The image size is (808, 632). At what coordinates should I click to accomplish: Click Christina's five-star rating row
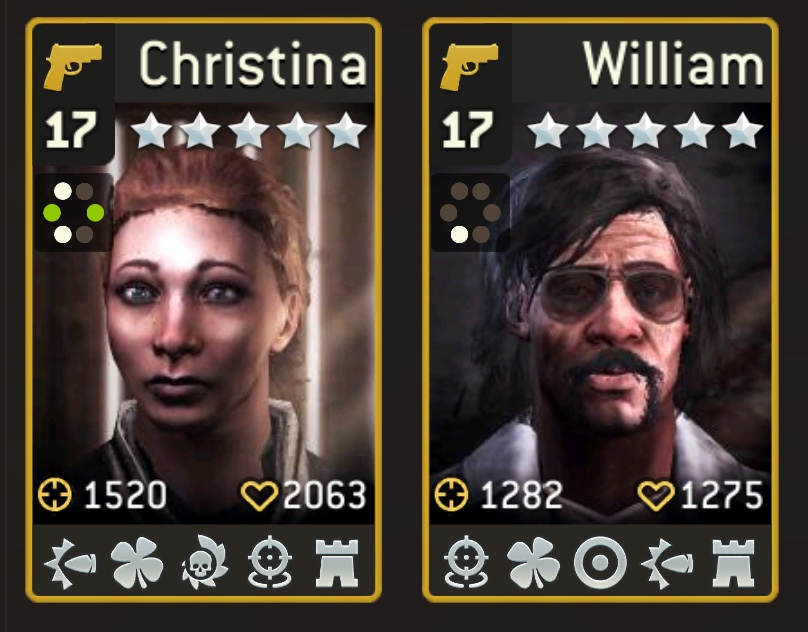(249, 130)
